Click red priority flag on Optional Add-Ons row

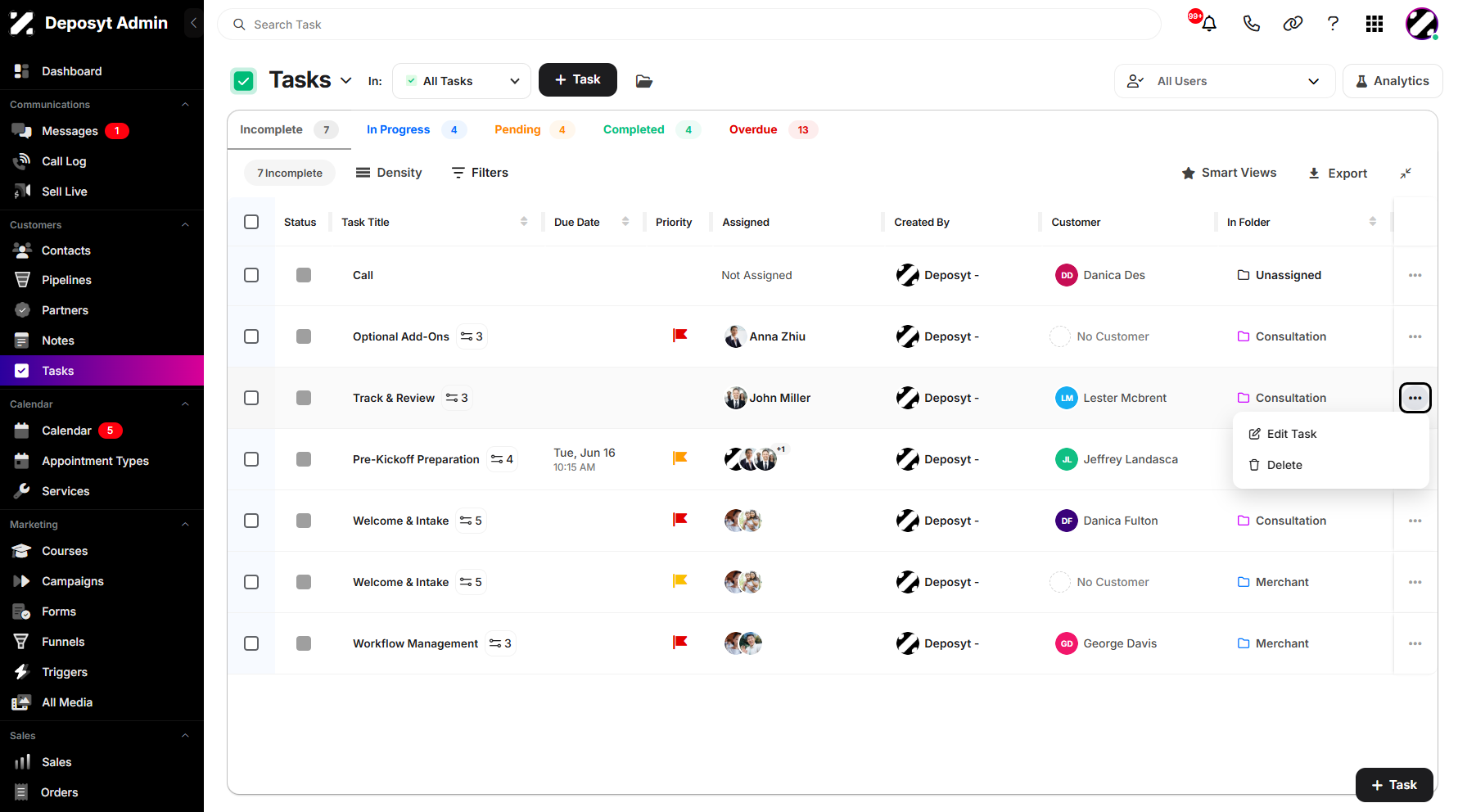(679, 336)
